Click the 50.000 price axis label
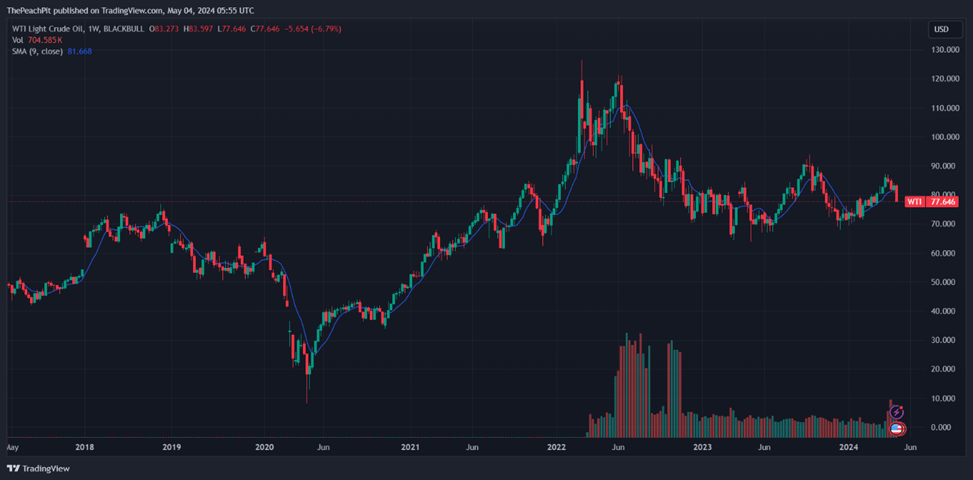Screen dimensions: 973x480 (943, 282)
